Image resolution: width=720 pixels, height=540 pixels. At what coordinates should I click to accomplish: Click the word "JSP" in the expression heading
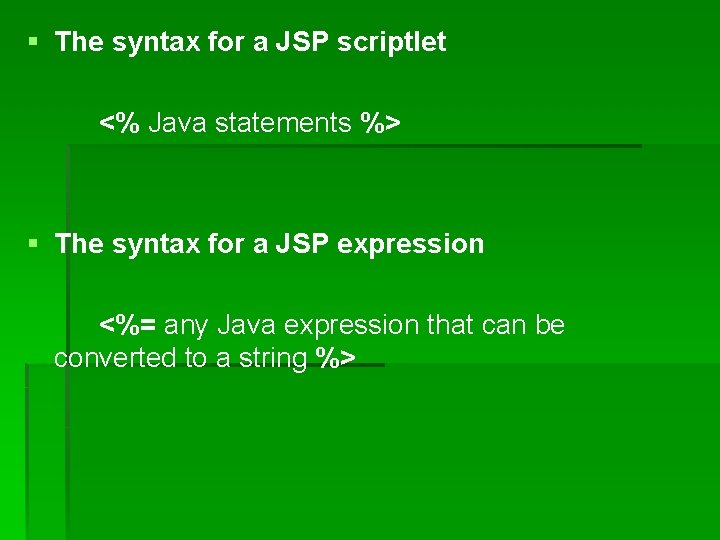click(x=302, y=243)
